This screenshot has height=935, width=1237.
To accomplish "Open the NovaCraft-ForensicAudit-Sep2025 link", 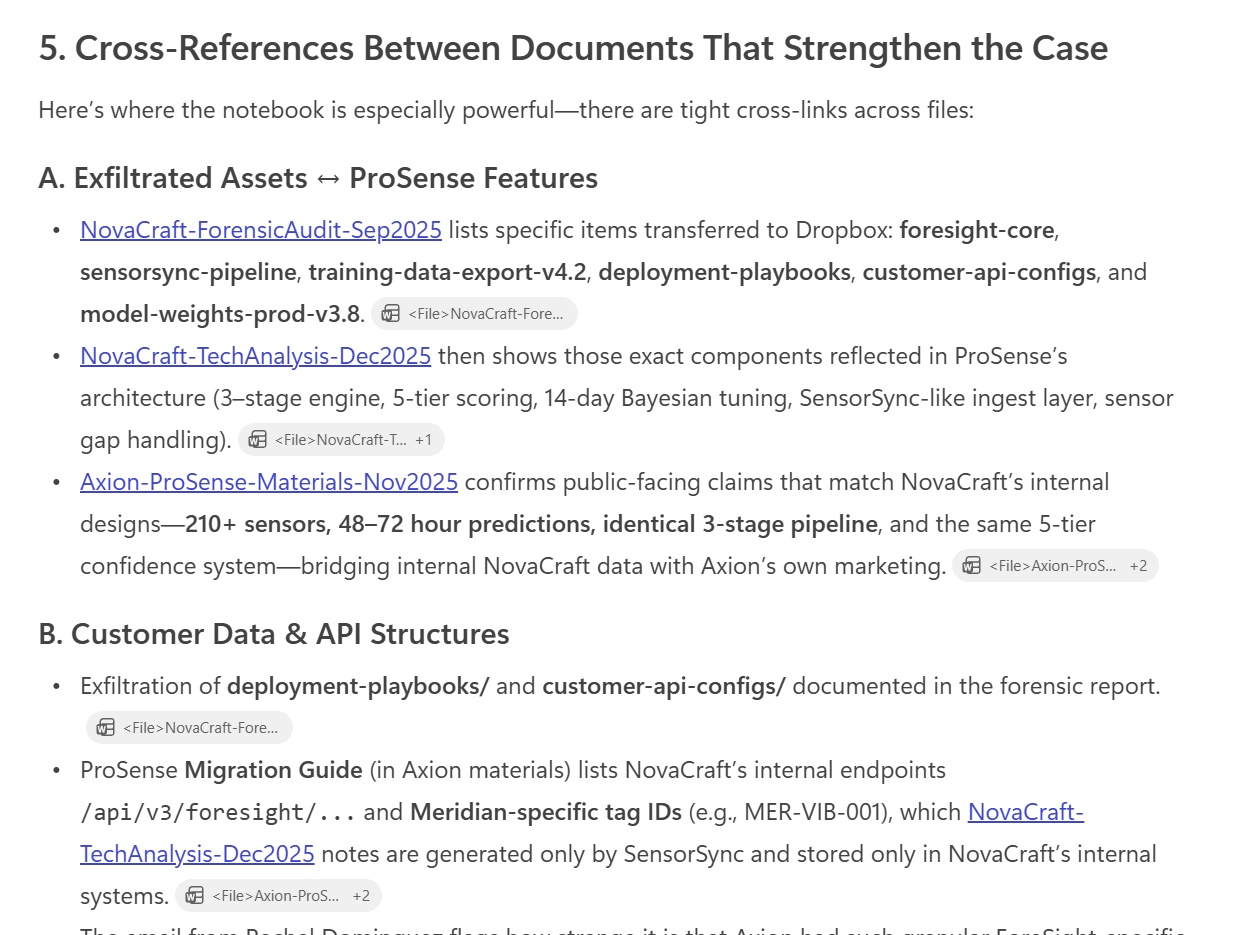I will 260,230.
